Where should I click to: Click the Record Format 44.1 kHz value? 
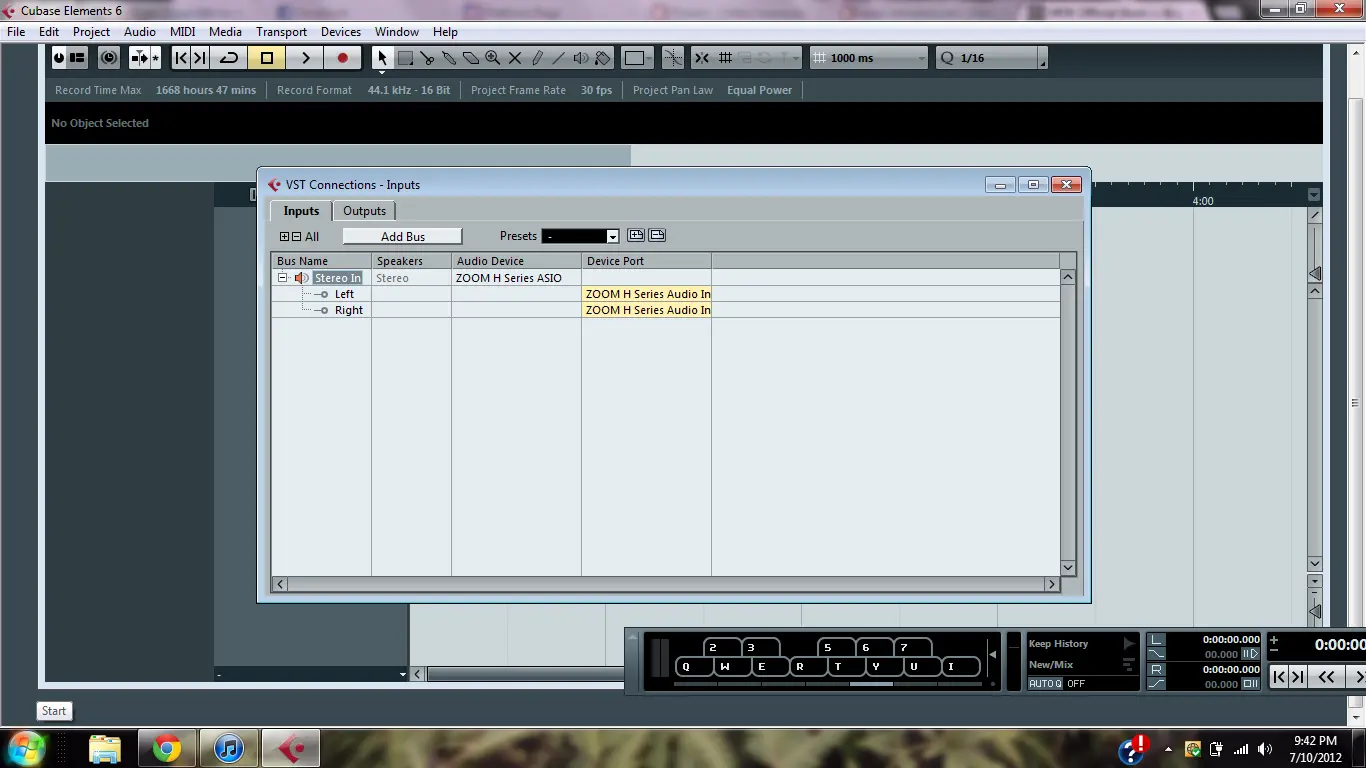pos(409,90)
